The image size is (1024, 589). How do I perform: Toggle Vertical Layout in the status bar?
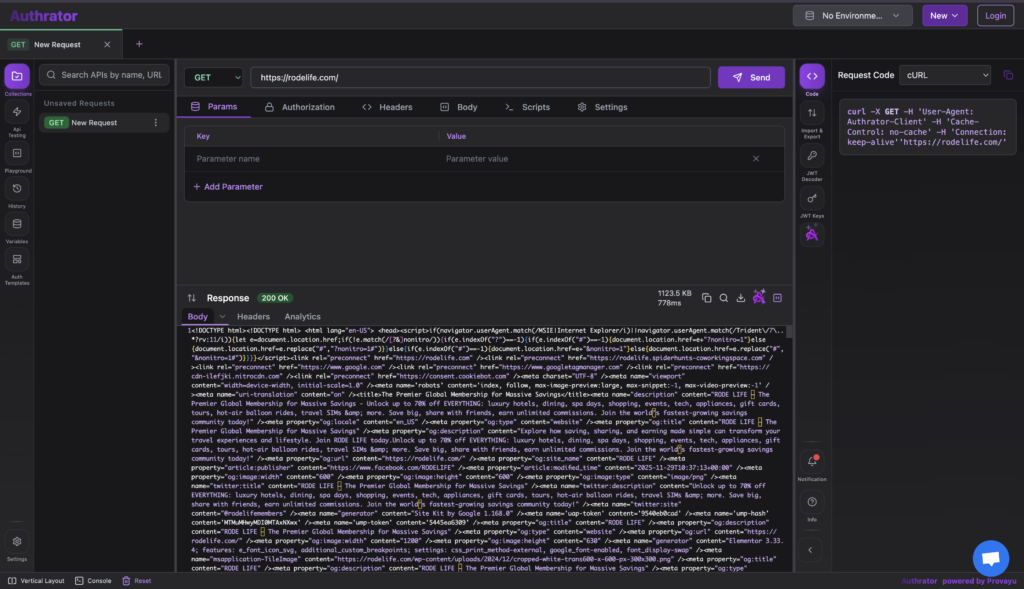coord(36,580)
